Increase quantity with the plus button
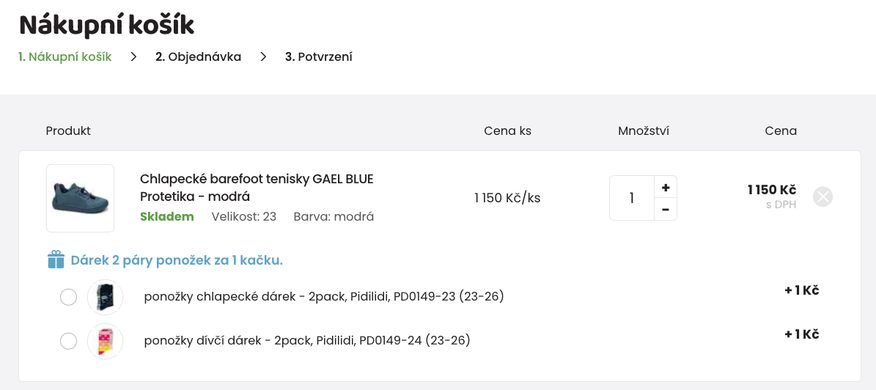Image resolution: width=876 pixels, height=390 pixels. point(665,187)
